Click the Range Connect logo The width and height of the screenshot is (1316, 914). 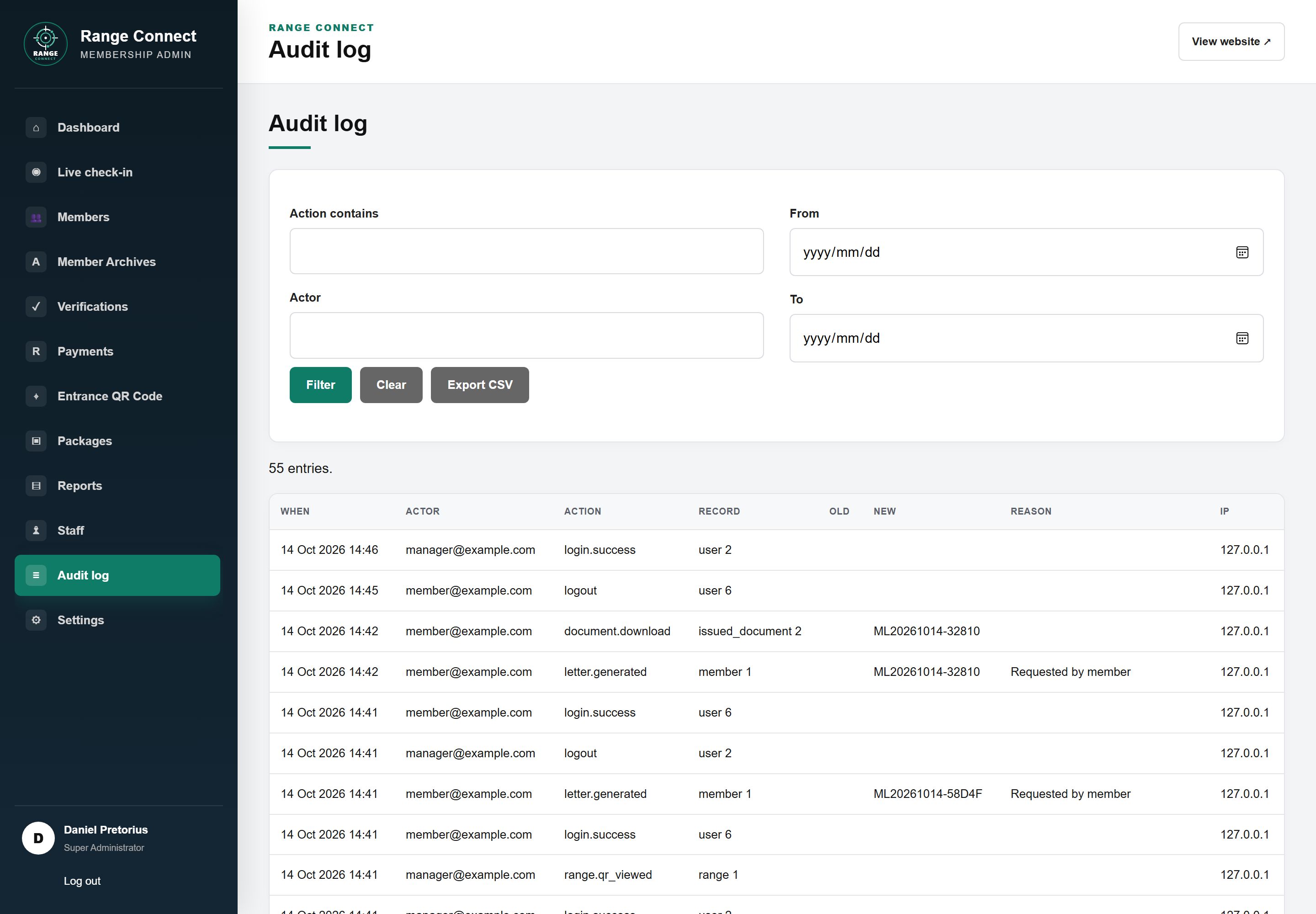[x=45, y=44]
